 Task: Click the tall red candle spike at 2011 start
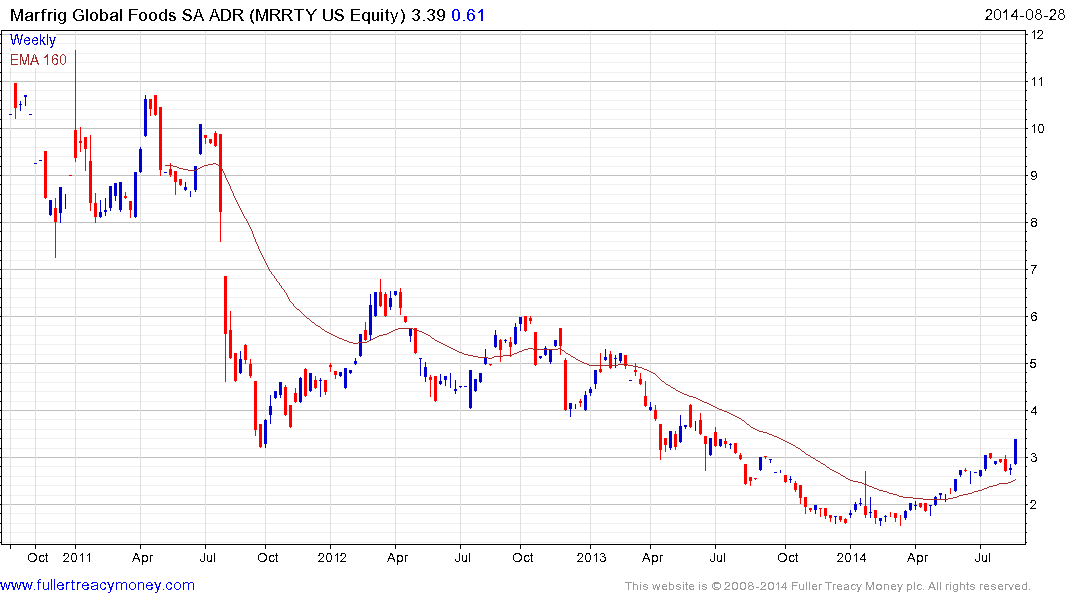[75, 106]
